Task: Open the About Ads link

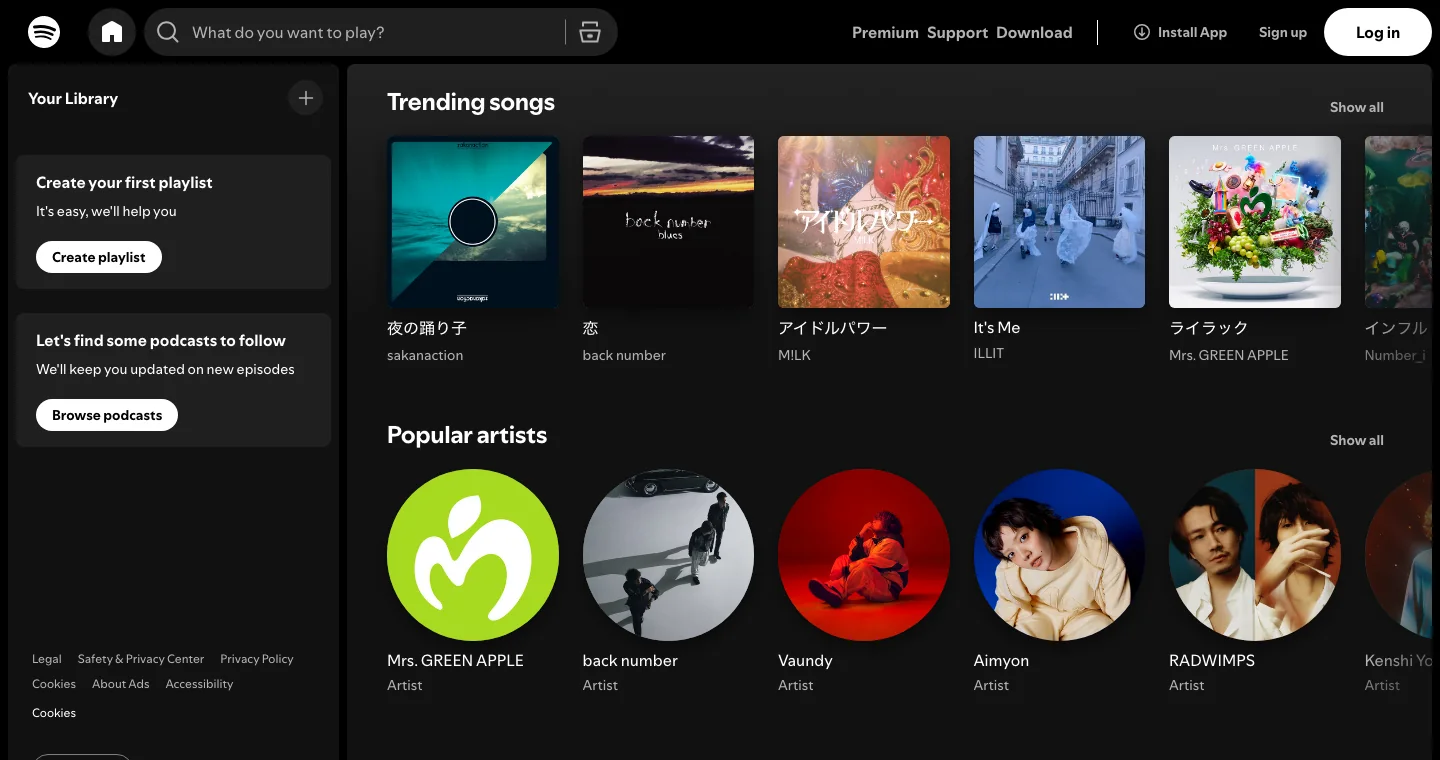Action: tap(121, 684)
